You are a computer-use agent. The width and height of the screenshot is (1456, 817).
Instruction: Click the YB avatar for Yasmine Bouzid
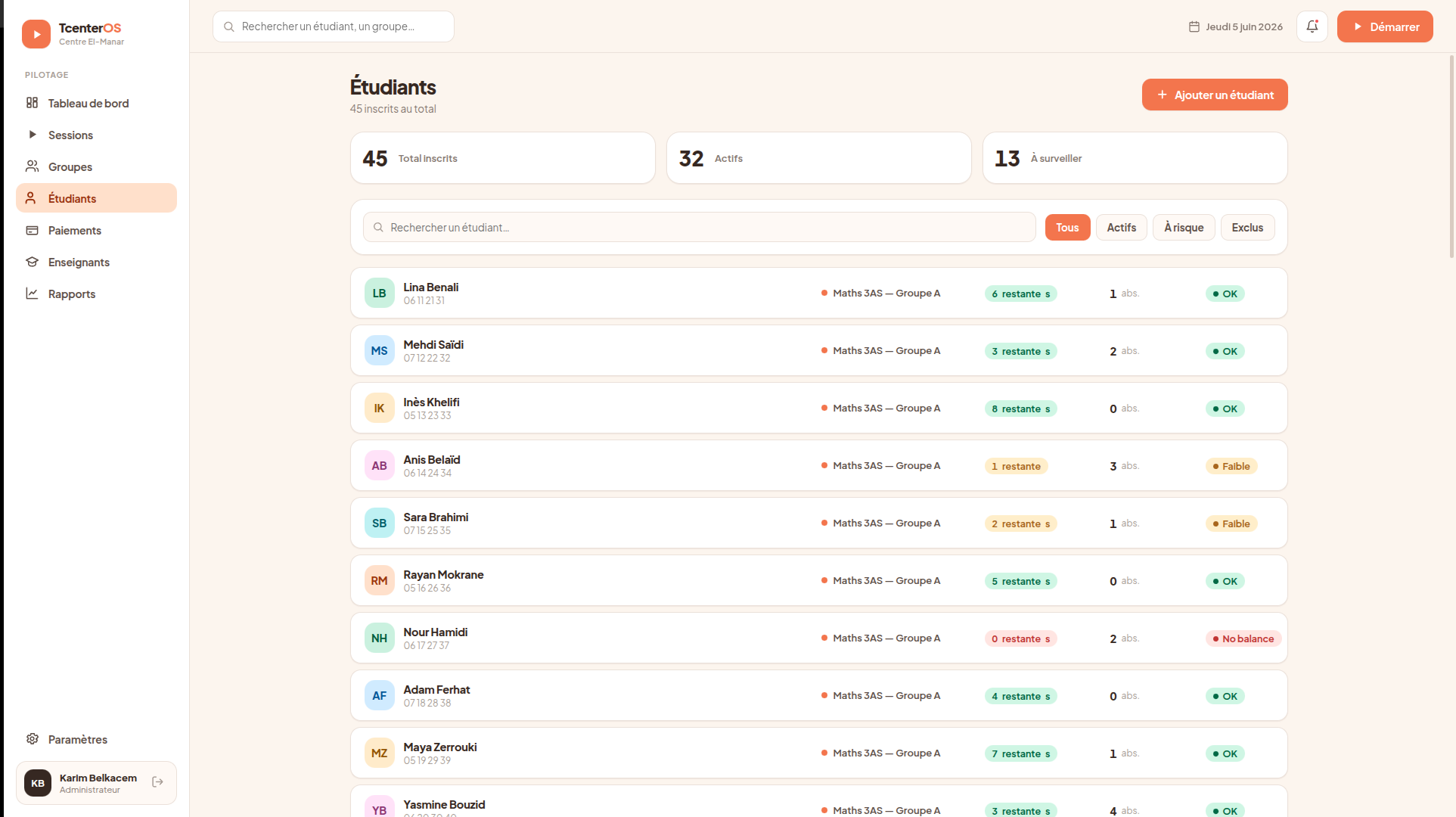pos(380,806)
